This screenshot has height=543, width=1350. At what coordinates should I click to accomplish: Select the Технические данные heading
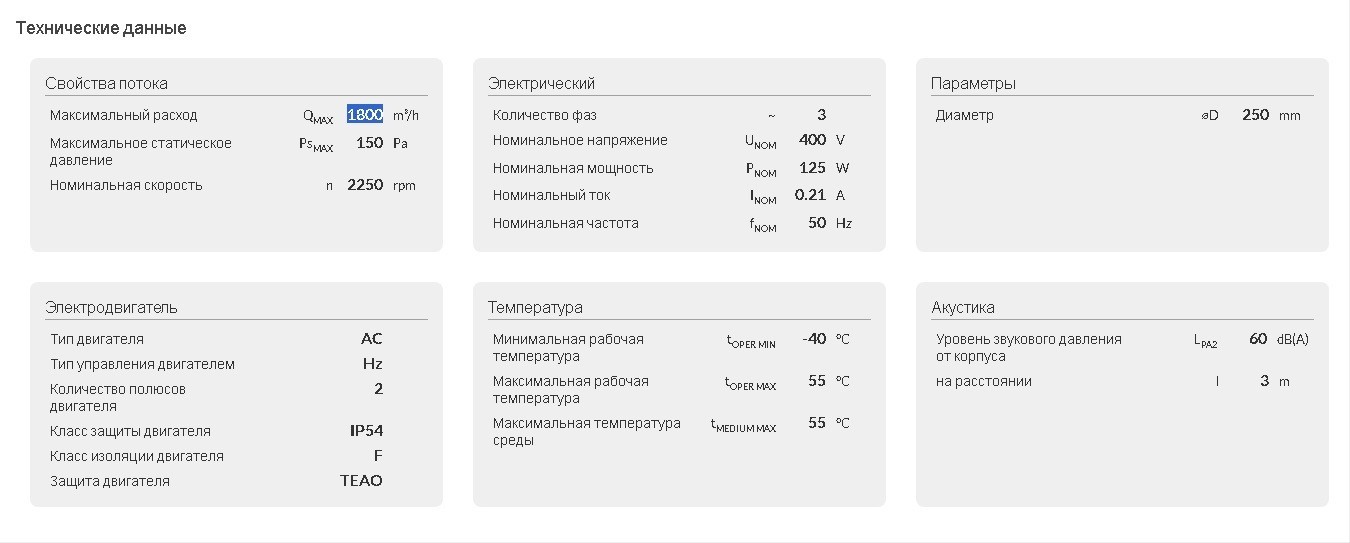click(x=101, y=28)
